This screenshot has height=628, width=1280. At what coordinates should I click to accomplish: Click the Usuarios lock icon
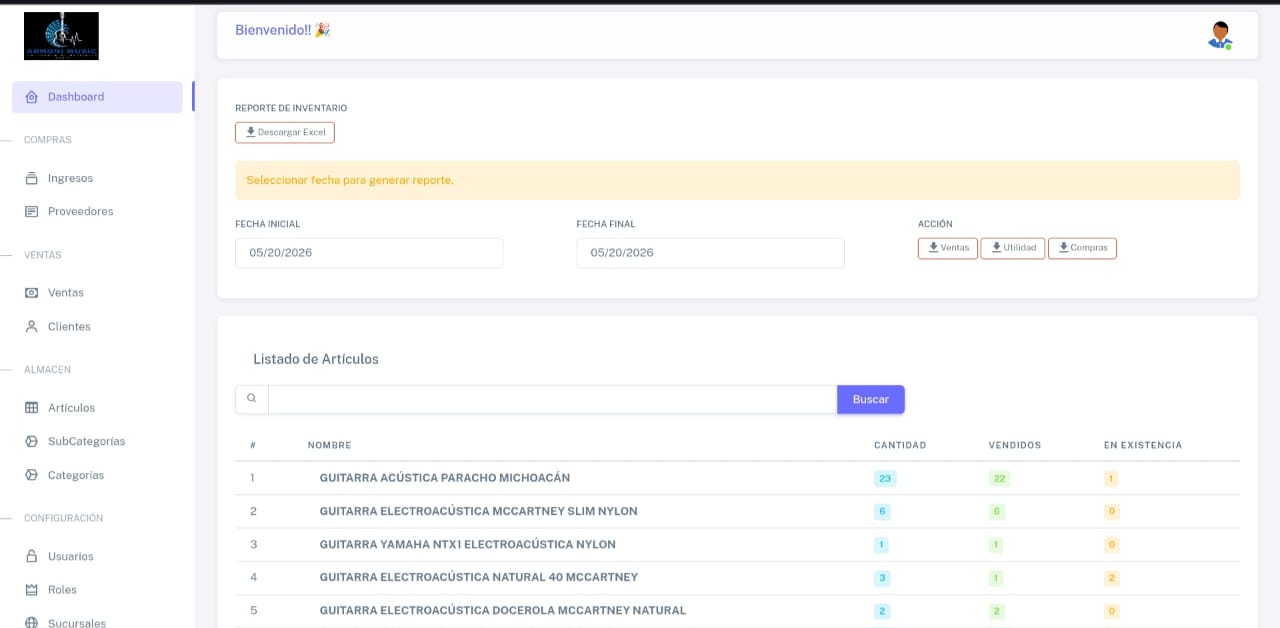click(x=31, y=556)
